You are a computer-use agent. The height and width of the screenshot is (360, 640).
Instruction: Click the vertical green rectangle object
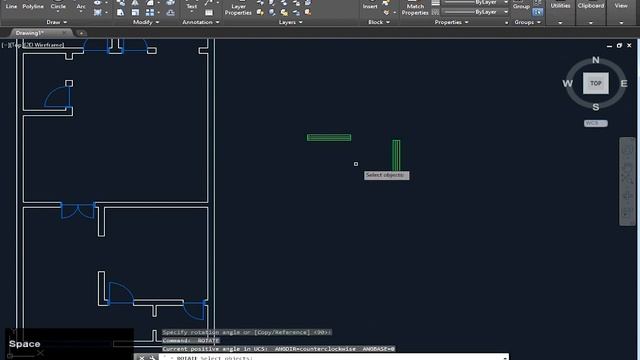396,155
